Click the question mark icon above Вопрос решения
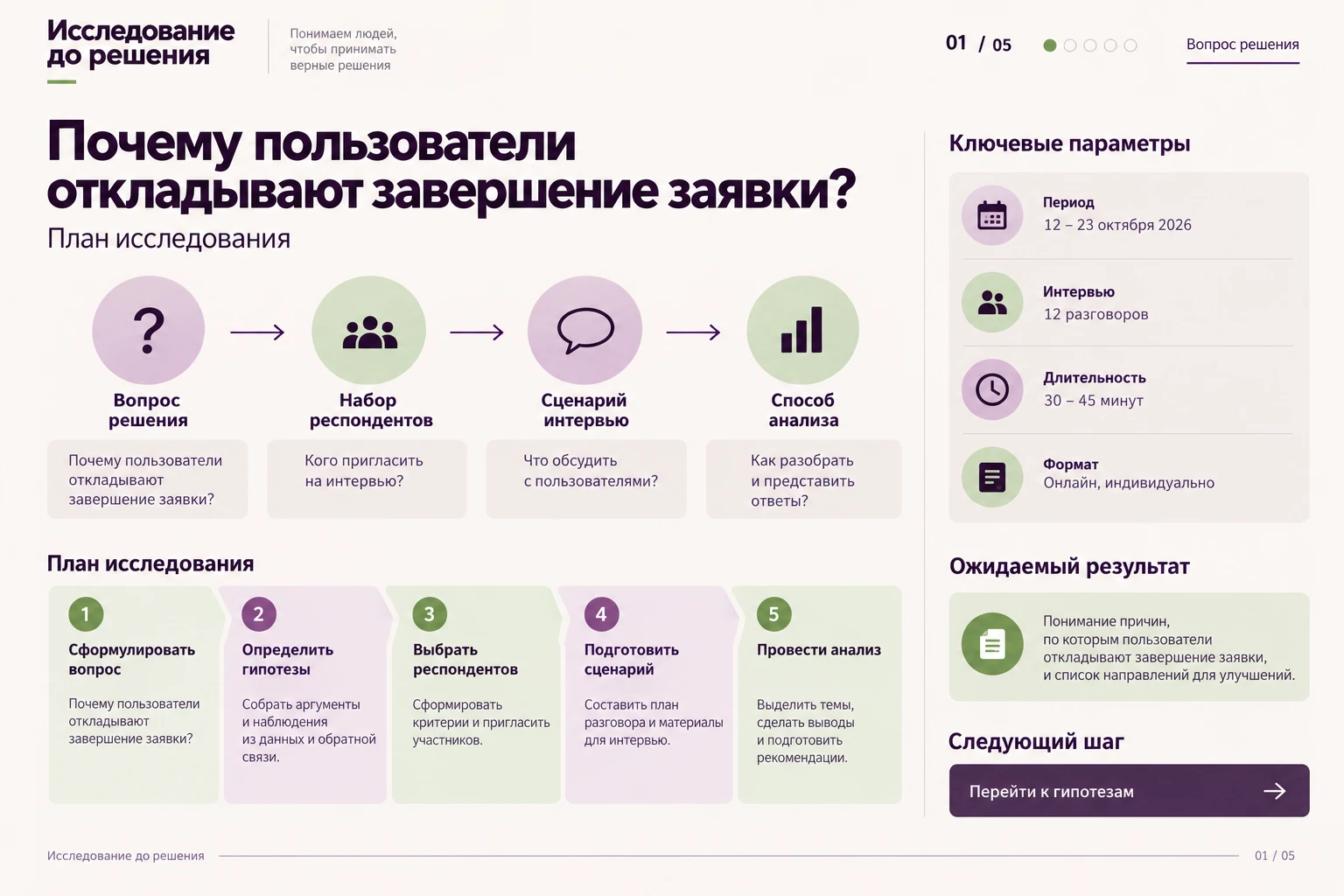Image resolution: width=1344 pixels, height=896 pixels. (149, 330)
